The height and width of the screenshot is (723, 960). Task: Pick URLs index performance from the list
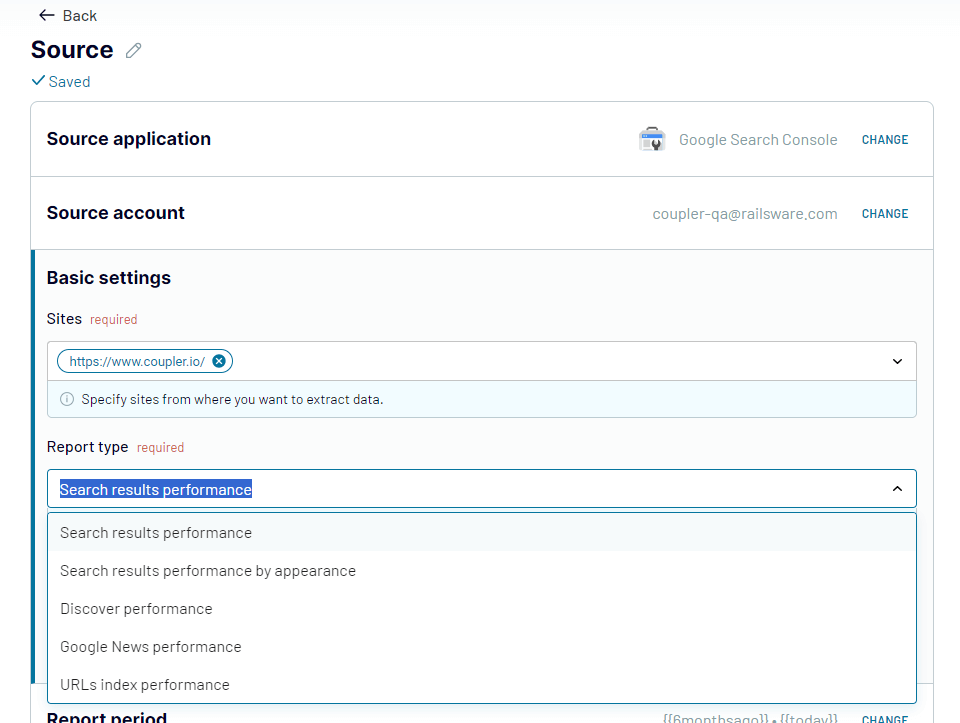pos(145,684)
